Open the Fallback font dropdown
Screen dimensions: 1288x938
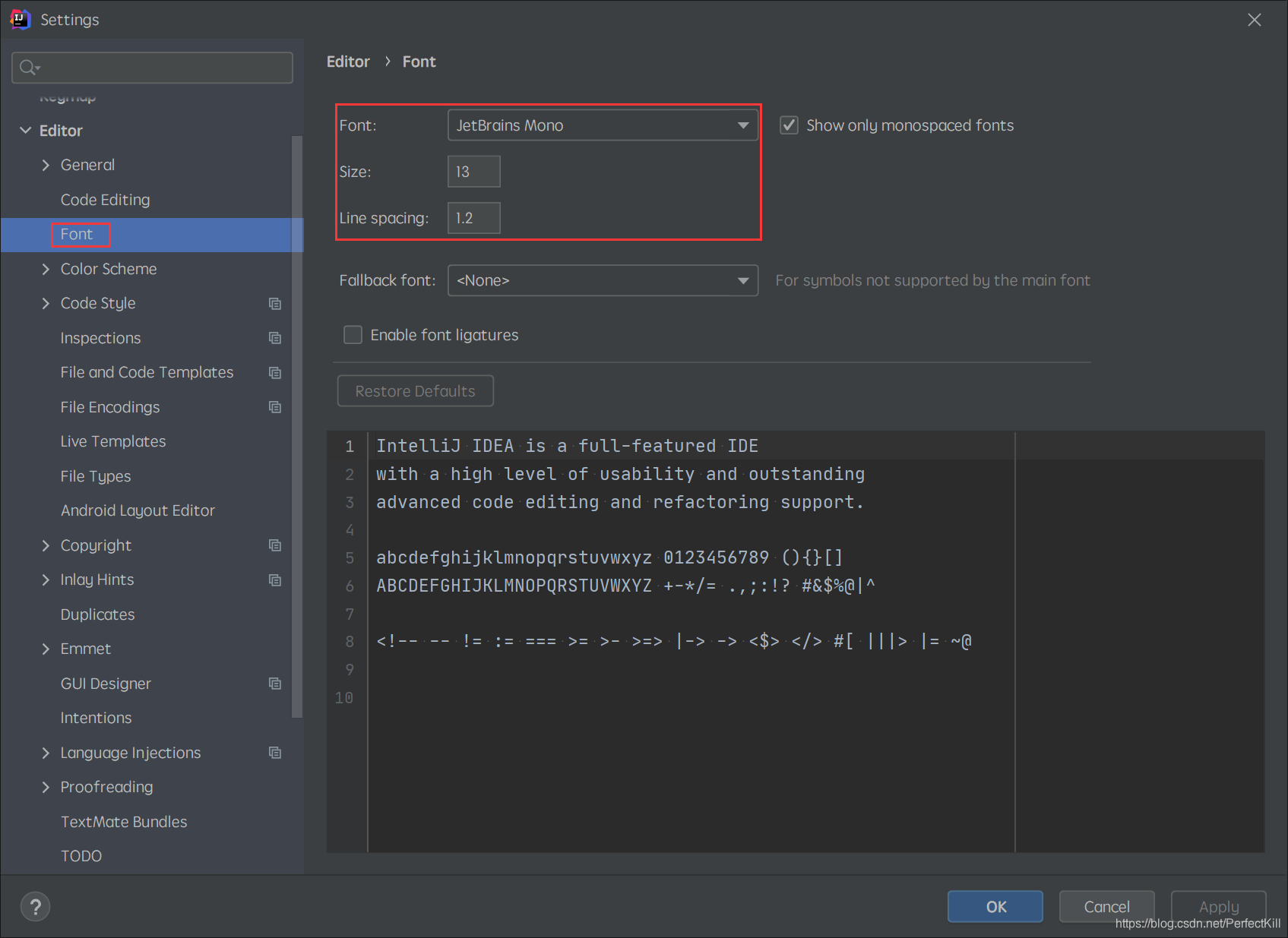[603, 280]
